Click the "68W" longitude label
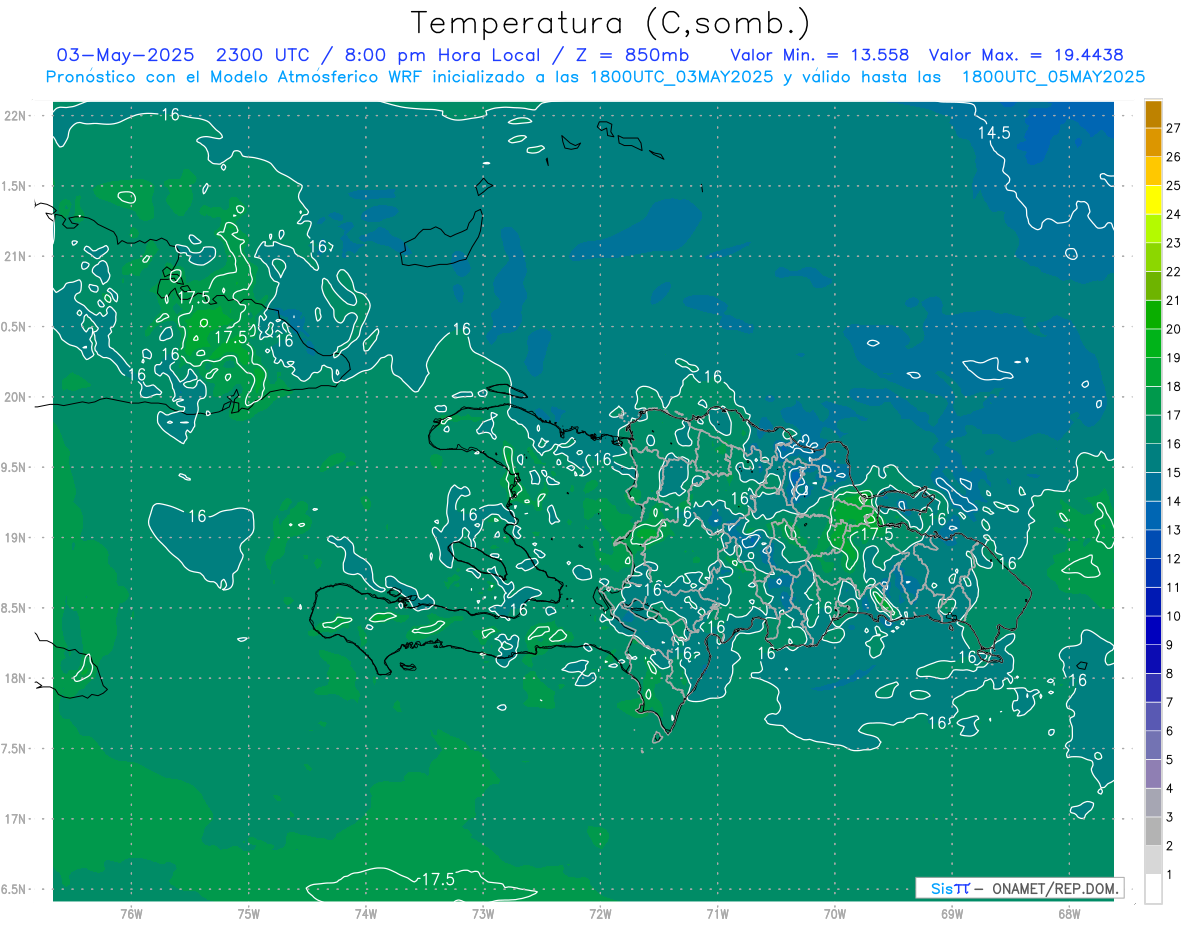This screenshot has width=1200, height=927. click(x=1069, y=914)
